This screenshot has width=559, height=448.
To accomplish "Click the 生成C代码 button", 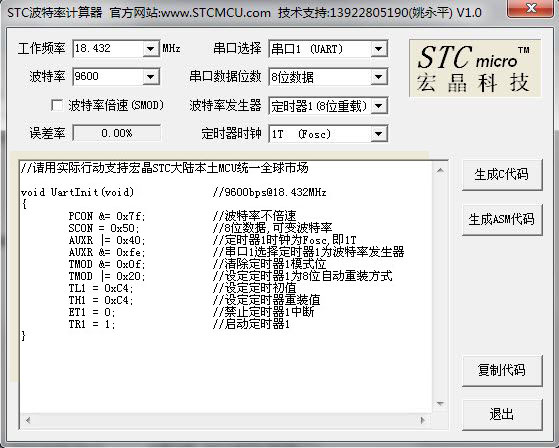I will 502,174.
